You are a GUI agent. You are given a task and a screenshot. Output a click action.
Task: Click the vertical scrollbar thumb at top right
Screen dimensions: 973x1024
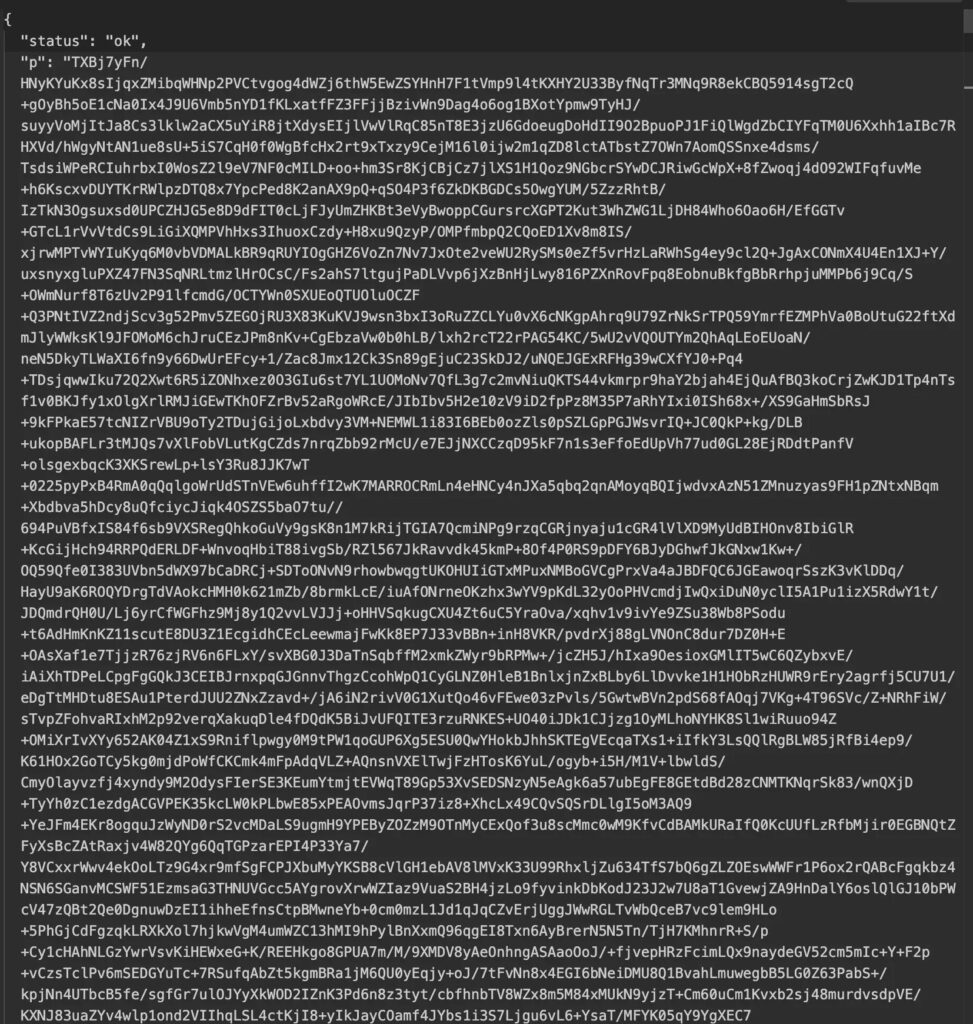(x=968, y=20)
